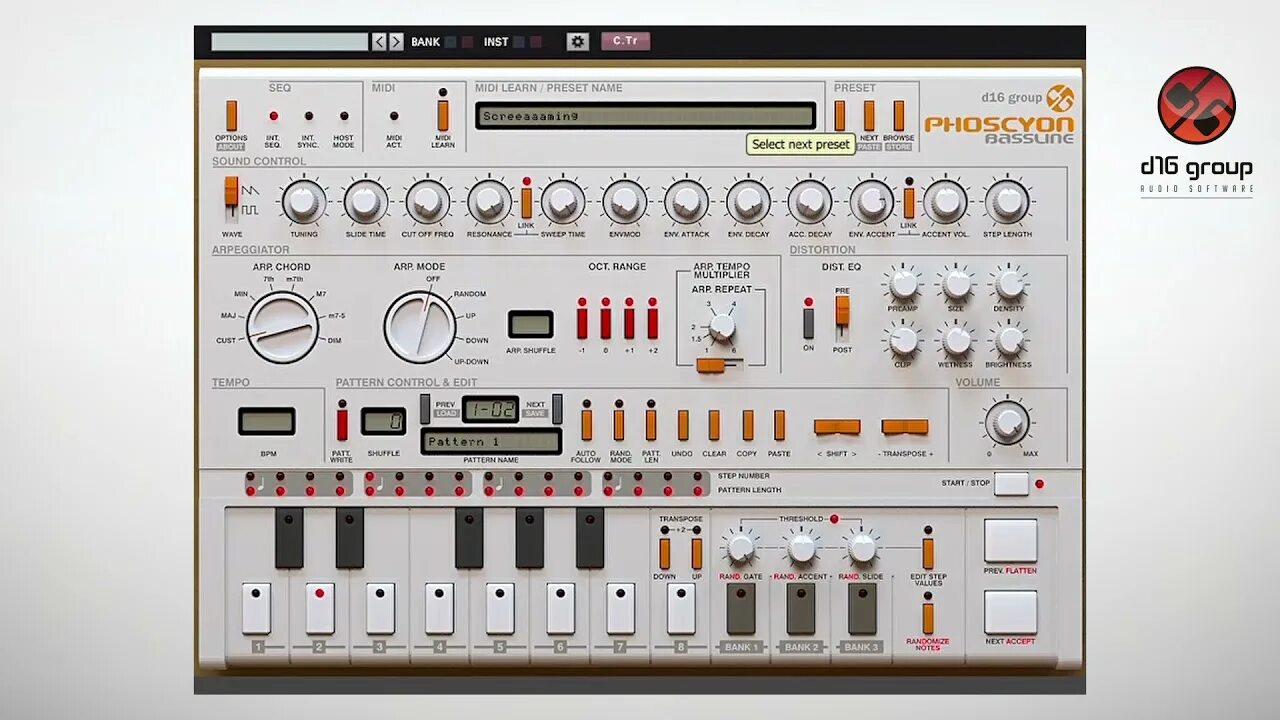Click the ARP. REPEAT knob
Screen dimensions: 1280x720
click(722, 327)
